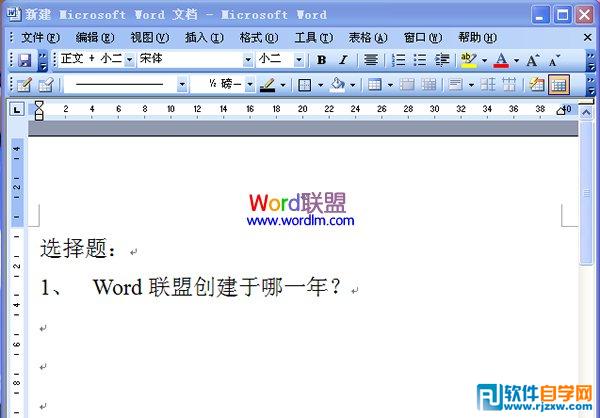Expand Tables and Borders toolbar options

(591, 85)
